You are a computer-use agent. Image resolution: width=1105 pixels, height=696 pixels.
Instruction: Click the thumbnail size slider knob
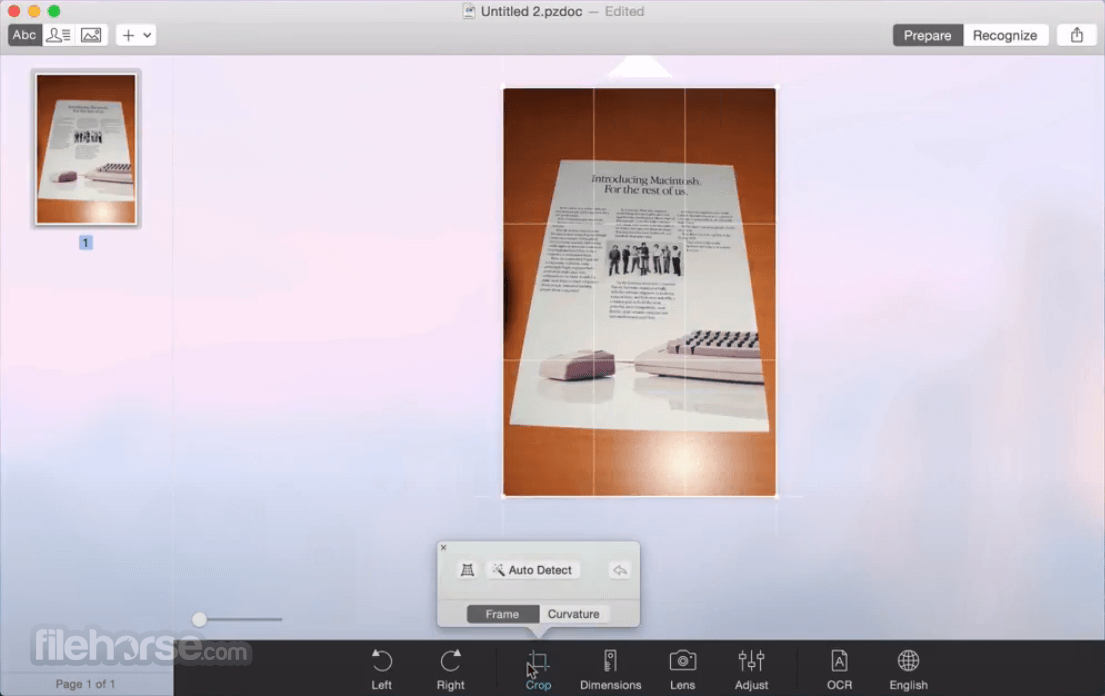[x=199, y=619]
